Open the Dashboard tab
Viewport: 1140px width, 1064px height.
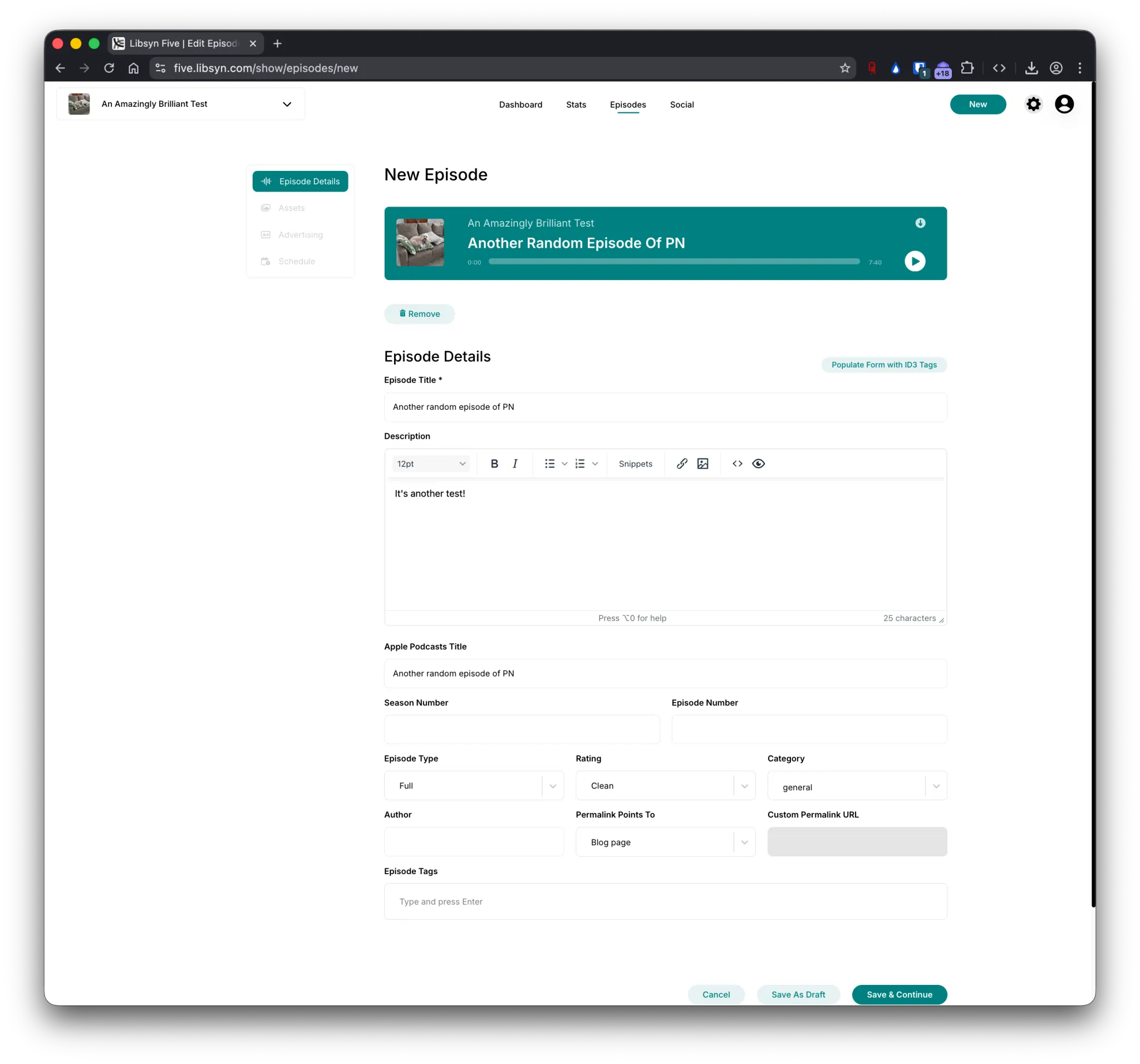click(x=520, y=104)
